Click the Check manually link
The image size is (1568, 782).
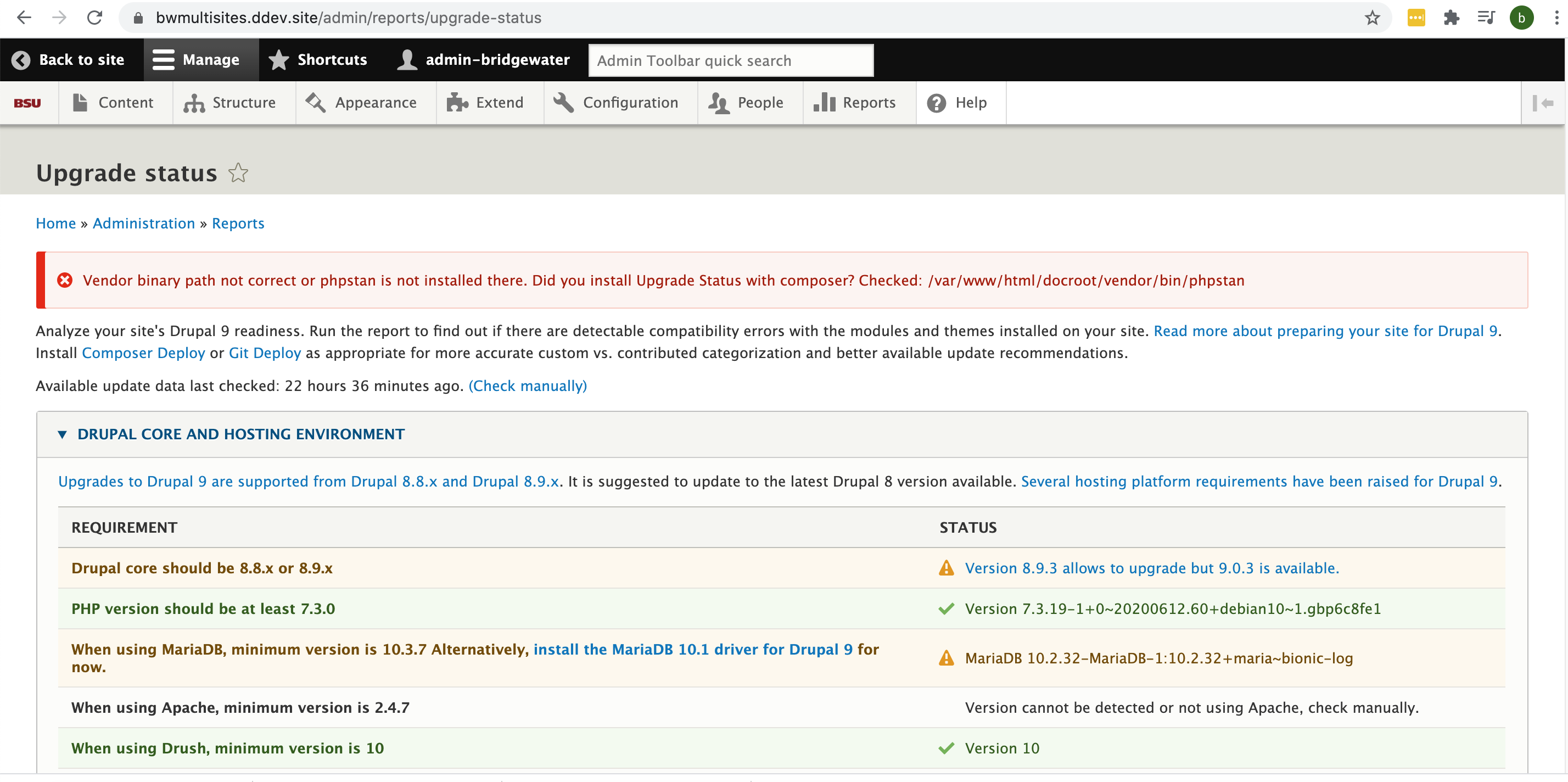528,386
